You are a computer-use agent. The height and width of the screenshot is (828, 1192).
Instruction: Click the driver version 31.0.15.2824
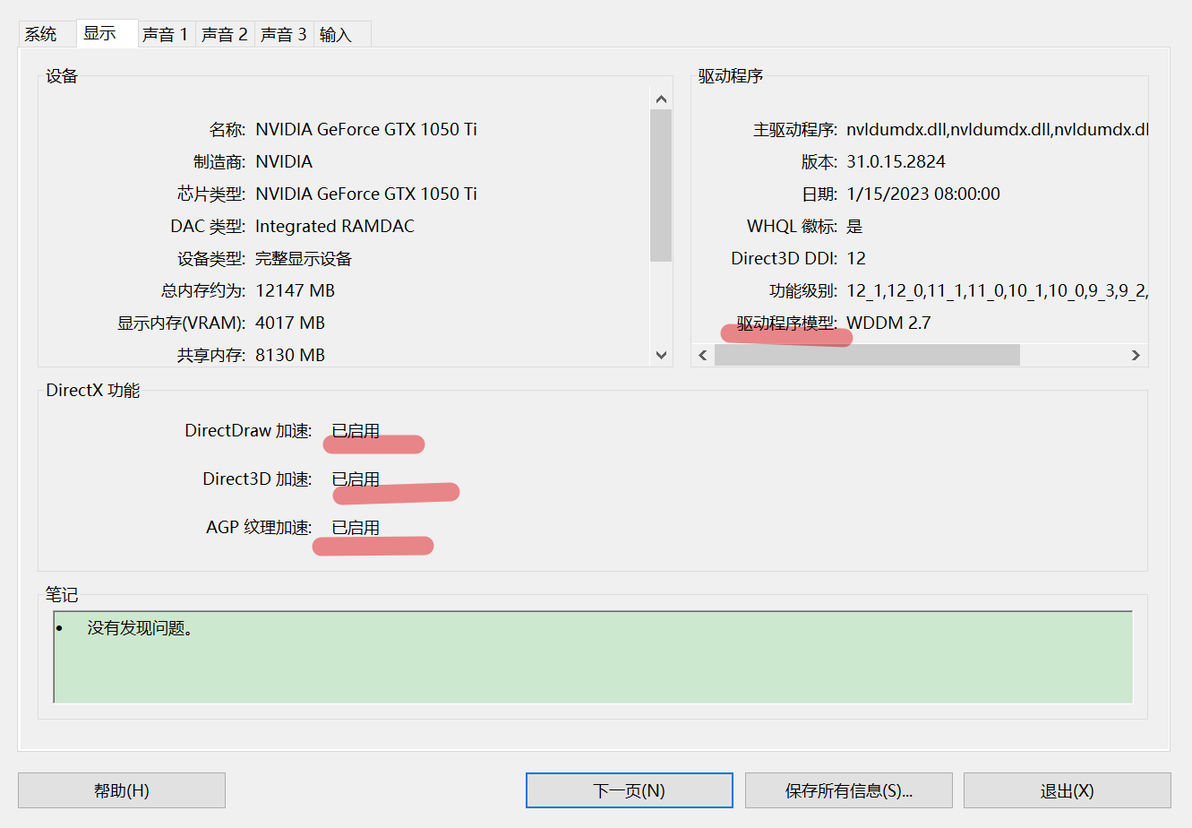[896, 162]
